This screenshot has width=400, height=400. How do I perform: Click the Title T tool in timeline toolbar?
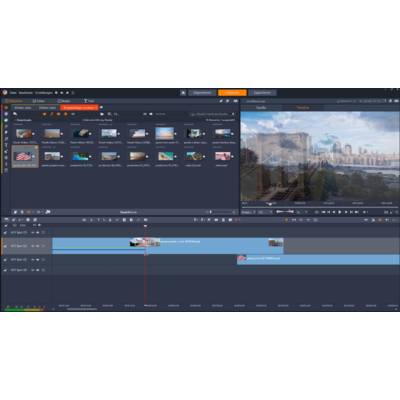click(x=98, y=220)
